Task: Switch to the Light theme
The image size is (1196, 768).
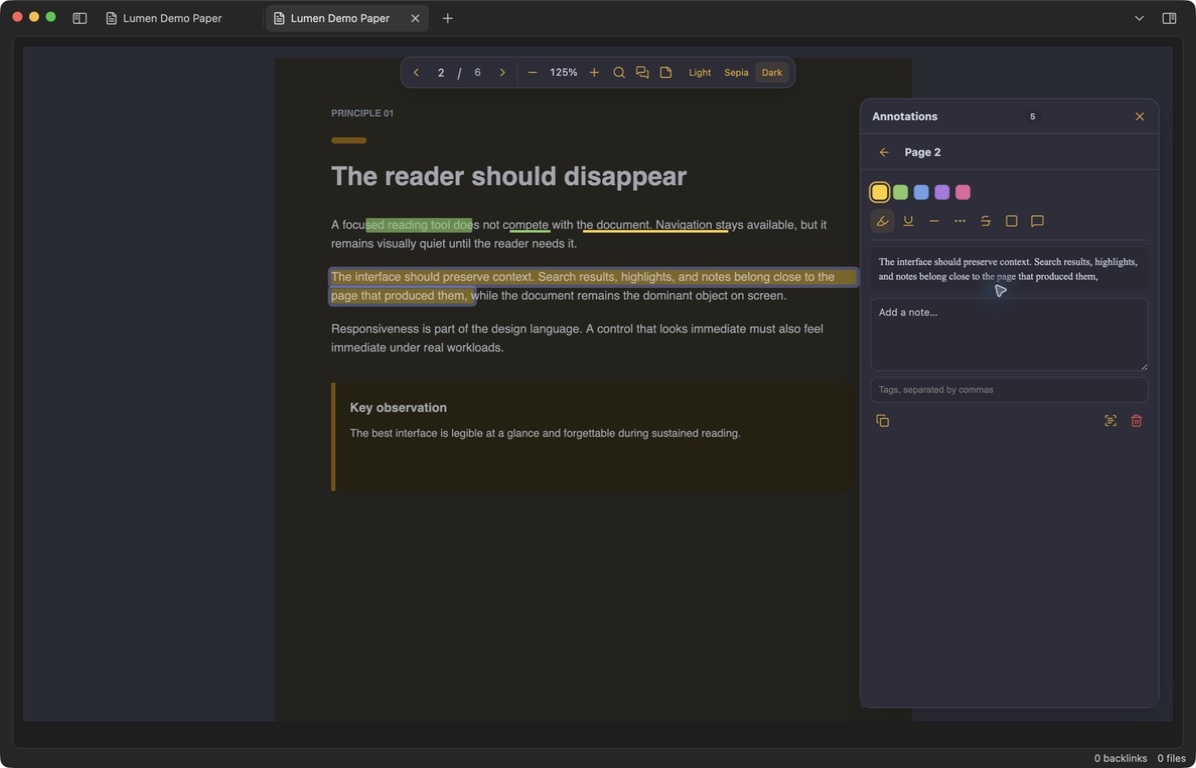Action: 699,72
